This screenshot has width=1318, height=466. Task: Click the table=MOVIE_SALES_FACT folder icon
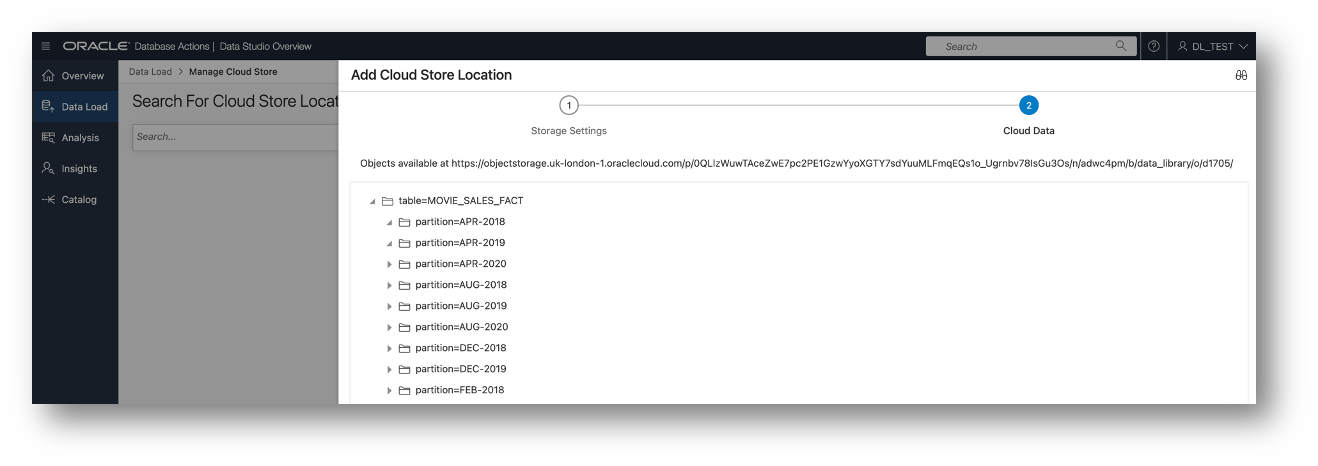pos(388,201)
